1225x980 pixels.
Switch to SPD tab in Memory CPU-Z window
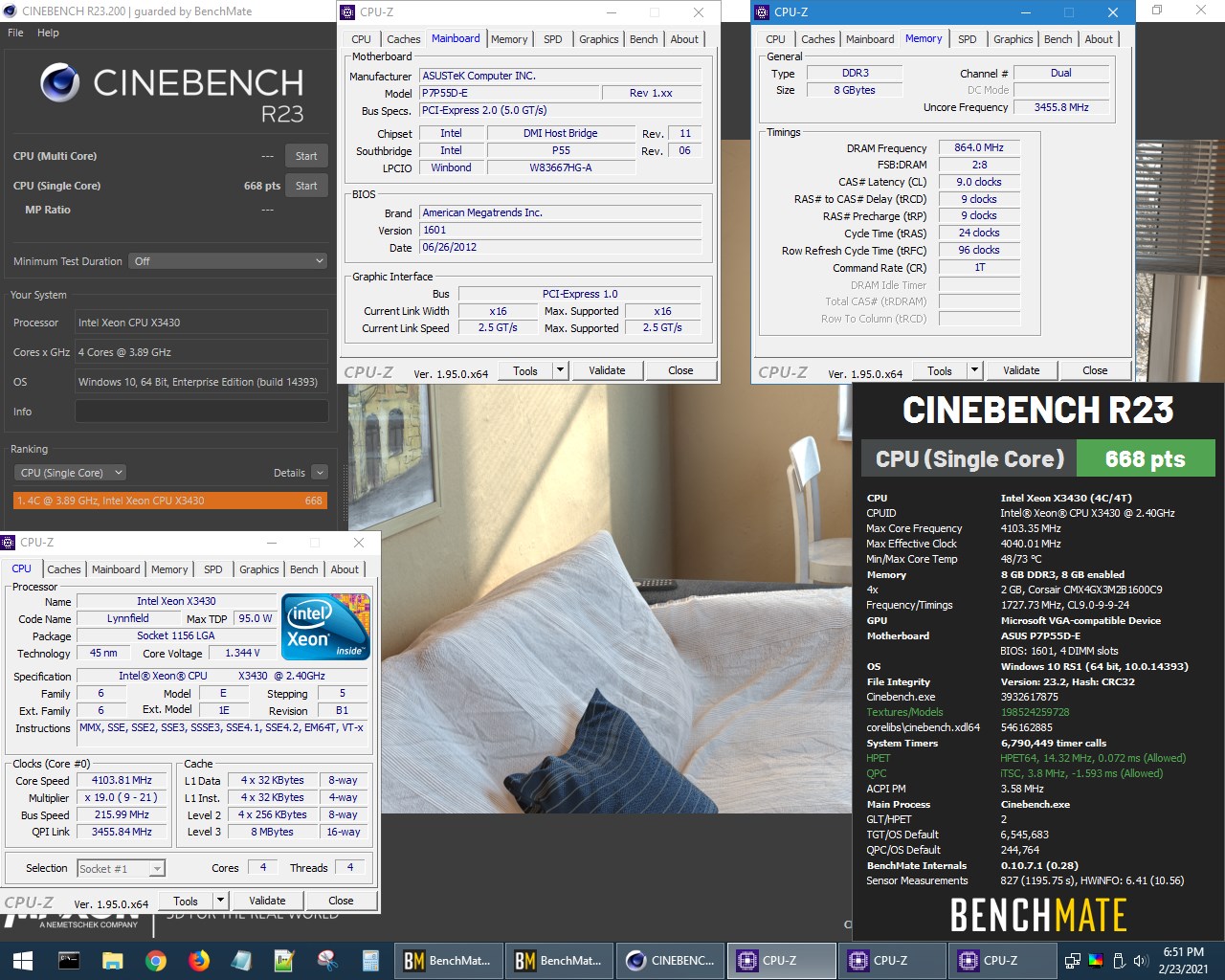pyautogui.click(x=968, y=39)
